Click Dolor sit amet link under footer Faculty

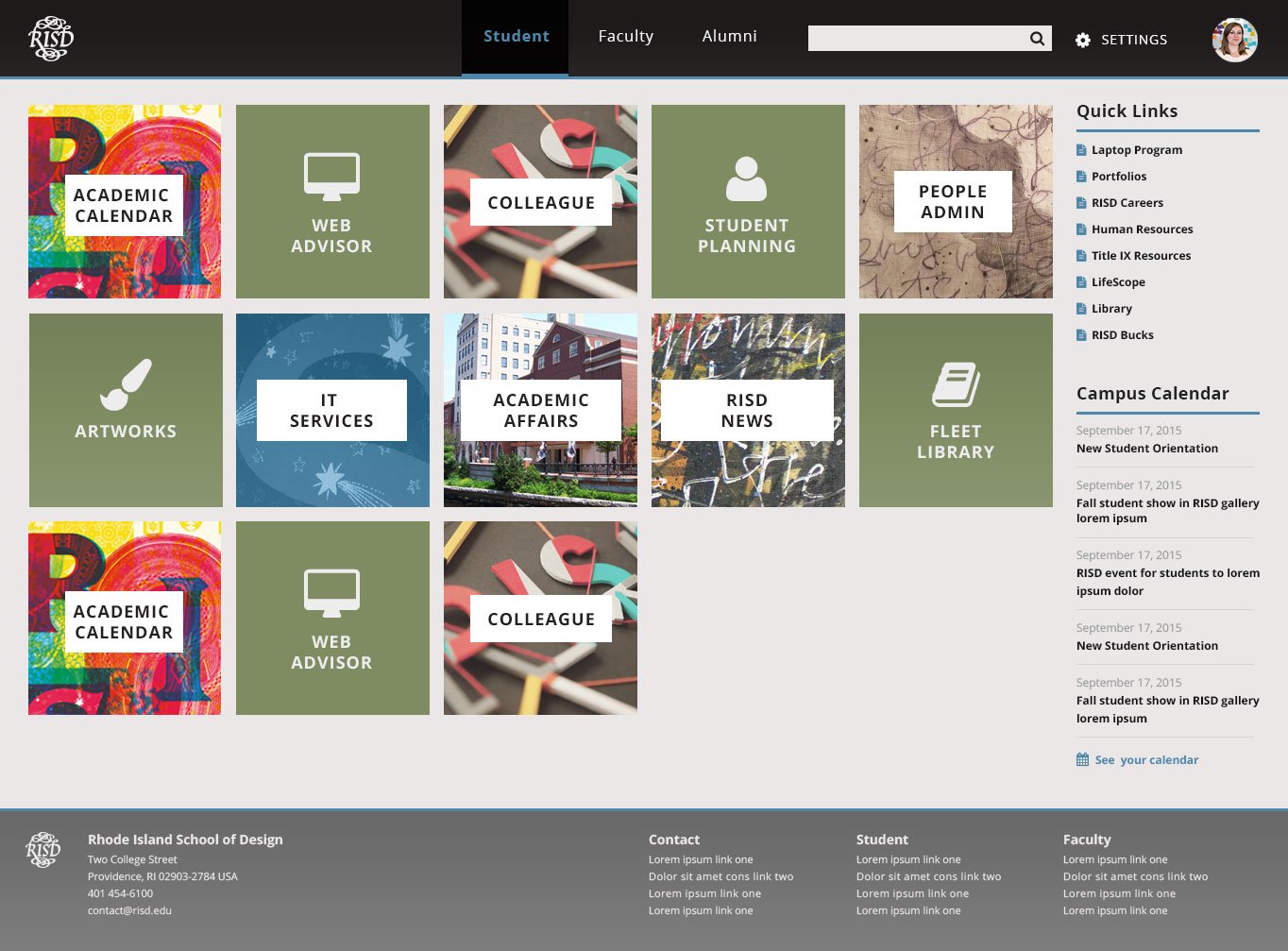tap(1135, 877)
